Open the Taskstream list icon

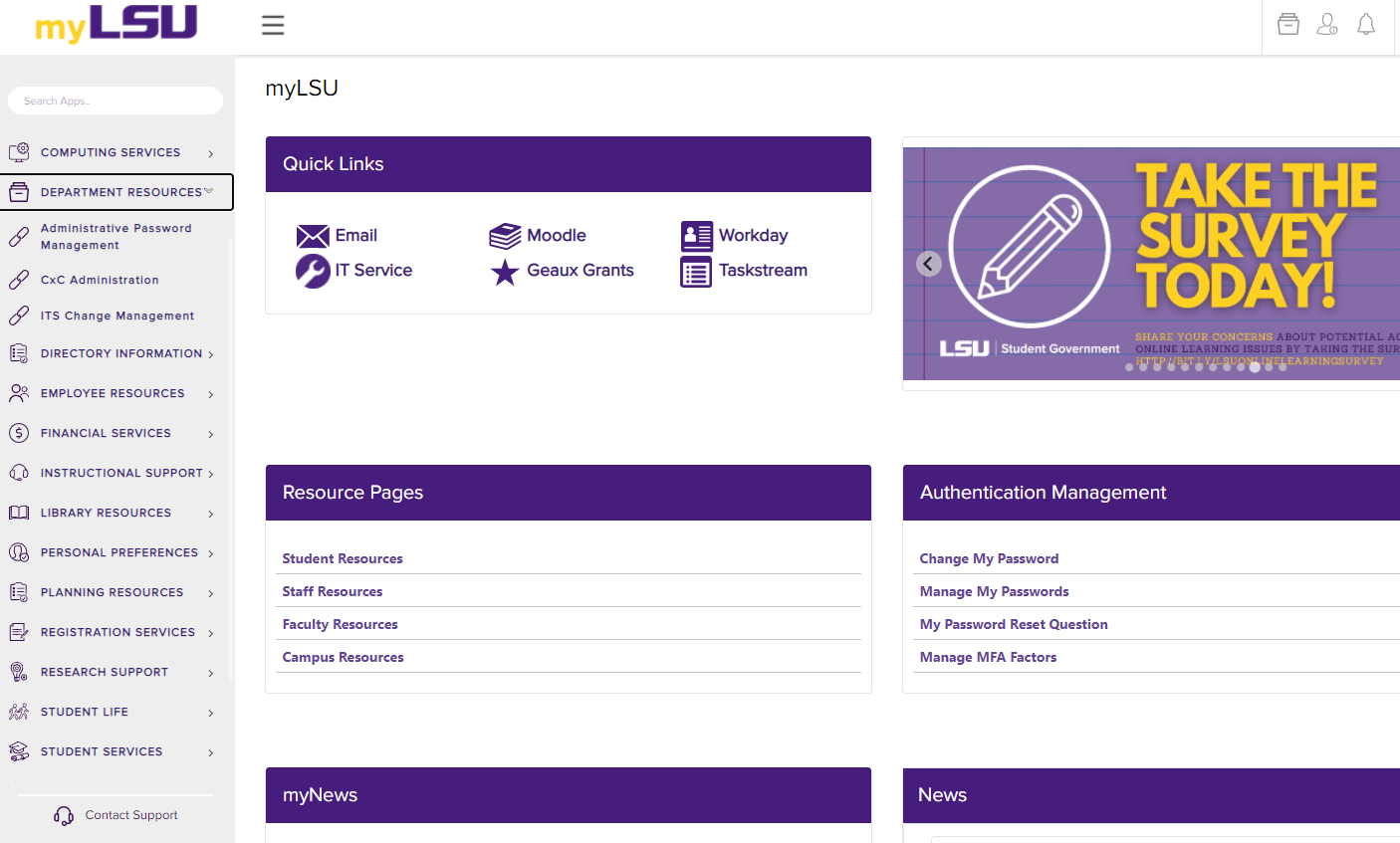click(696, 272)
